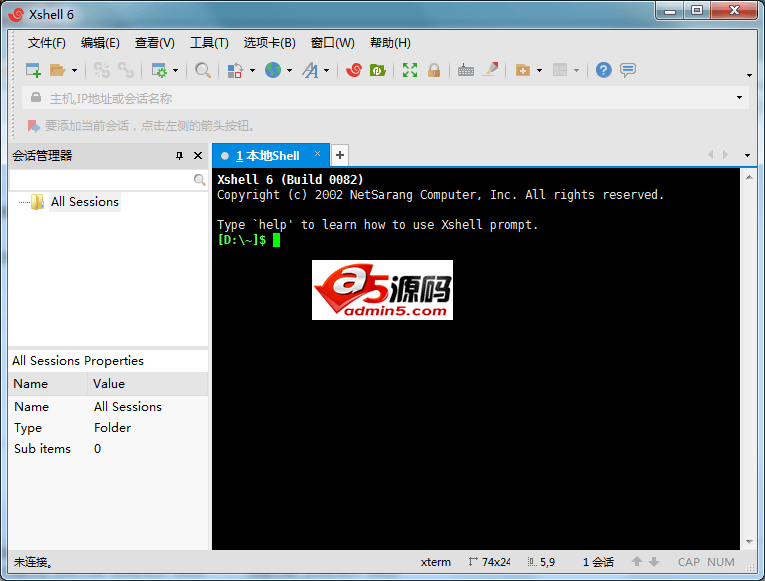The image size is (765, 581).
Task: Click the Open session folder icon
Action: (x=58, y=70)
